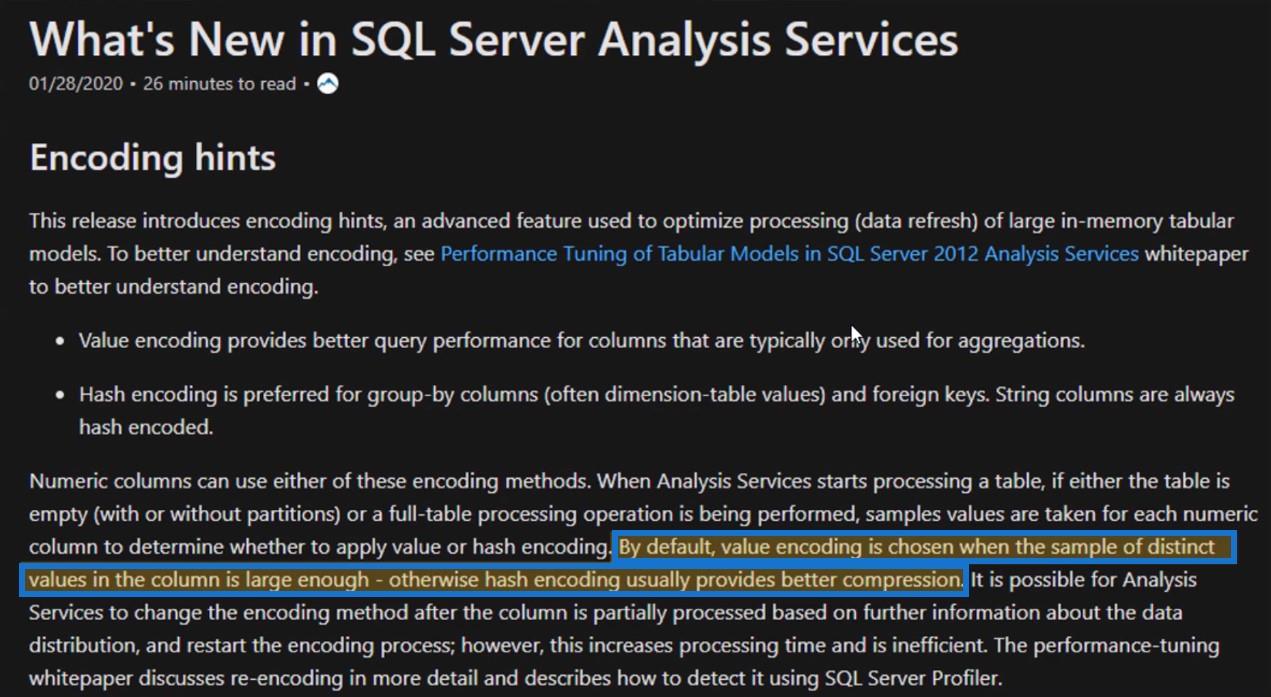Click highlighted text starting By default, value encoding
This screenshot has height=697, width=1271.
point(917,548)
